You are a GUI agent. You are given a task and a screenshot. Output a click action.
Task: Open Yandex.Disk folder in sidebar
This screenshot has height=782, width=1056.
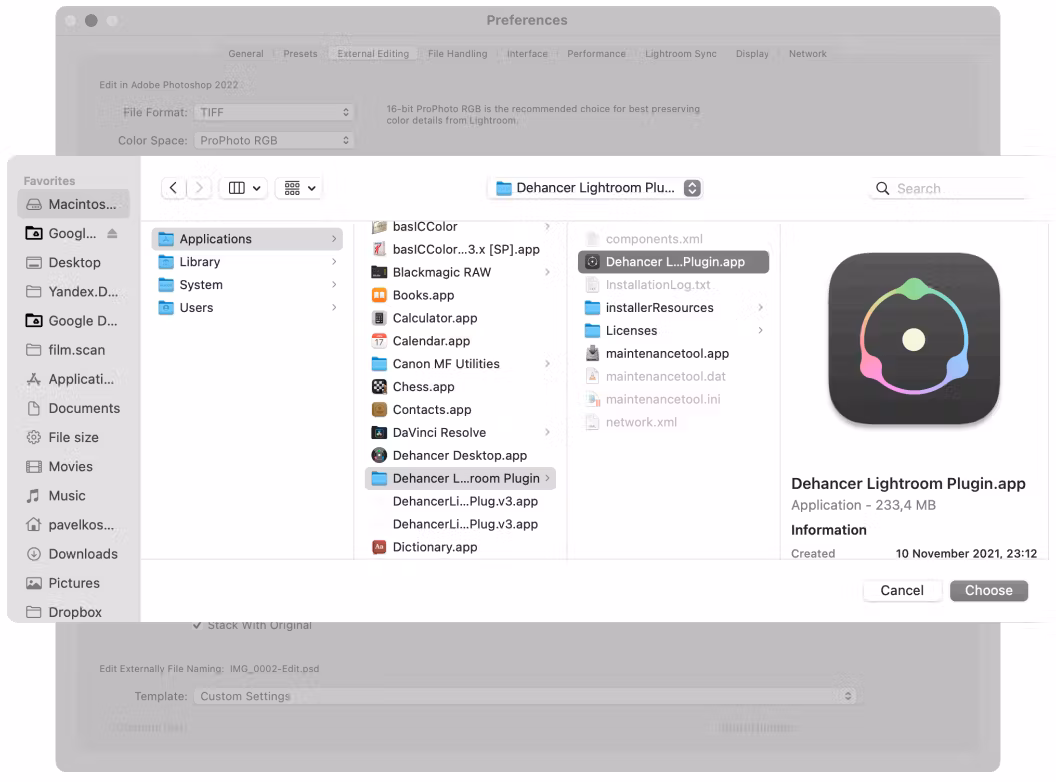point(73,292)
